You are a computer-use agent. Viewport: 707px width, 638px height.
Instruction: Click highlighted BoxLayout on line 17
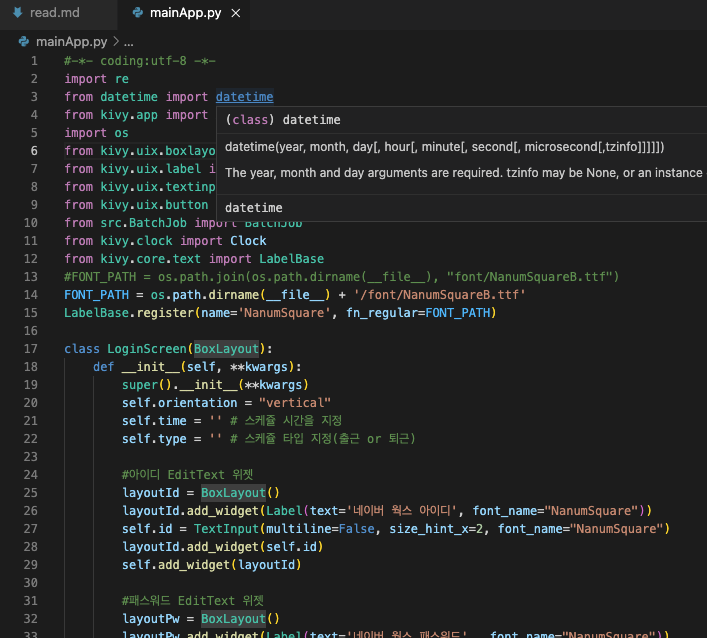[x=226, y=349]
